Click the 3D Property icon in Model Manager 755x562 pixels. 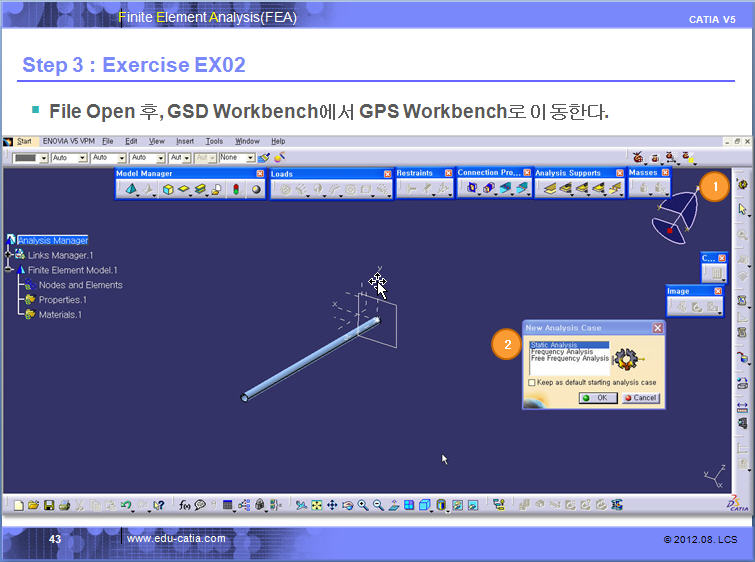point(168,189)
